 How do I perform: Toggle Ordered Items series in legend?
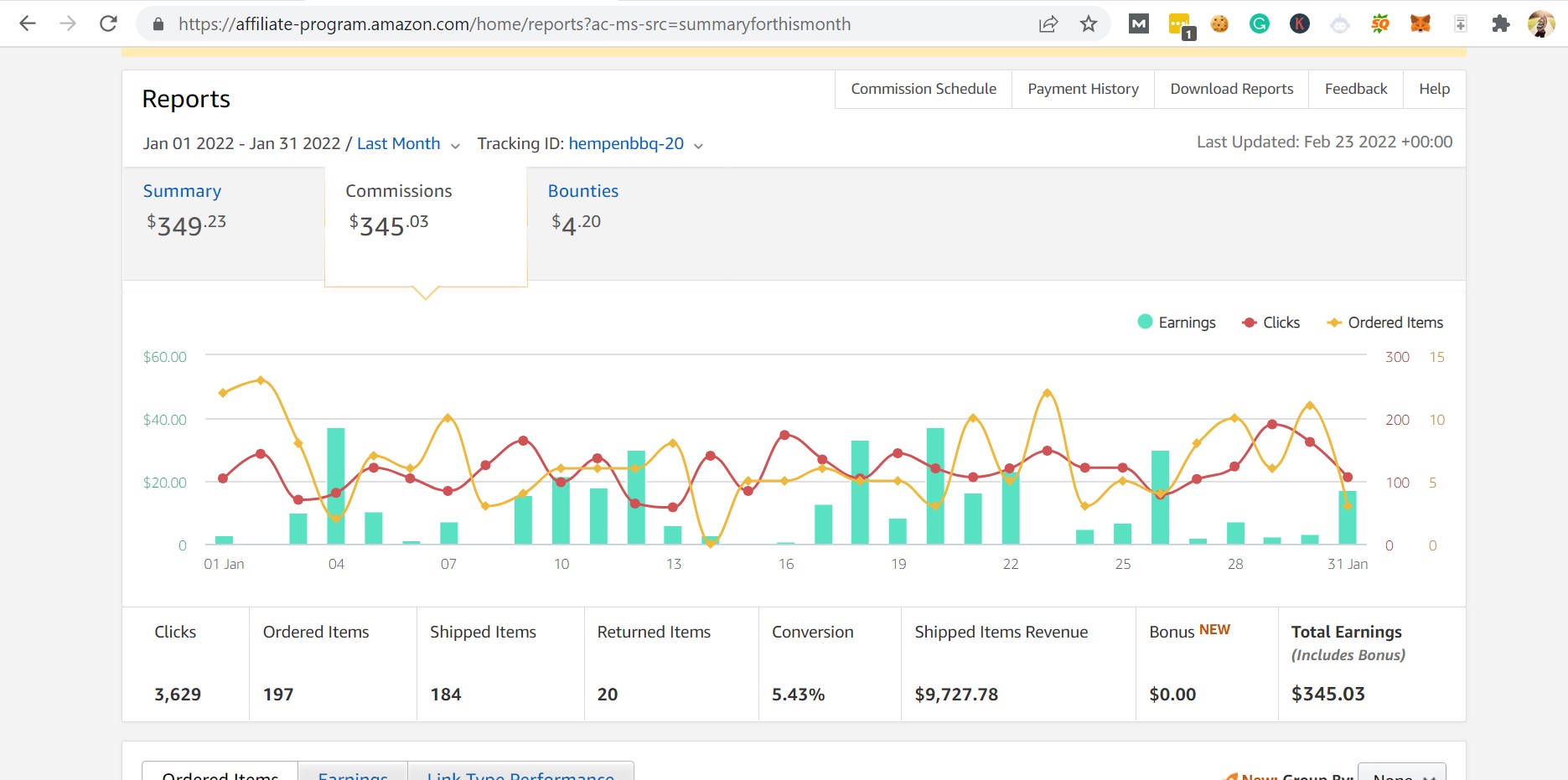1385,323
